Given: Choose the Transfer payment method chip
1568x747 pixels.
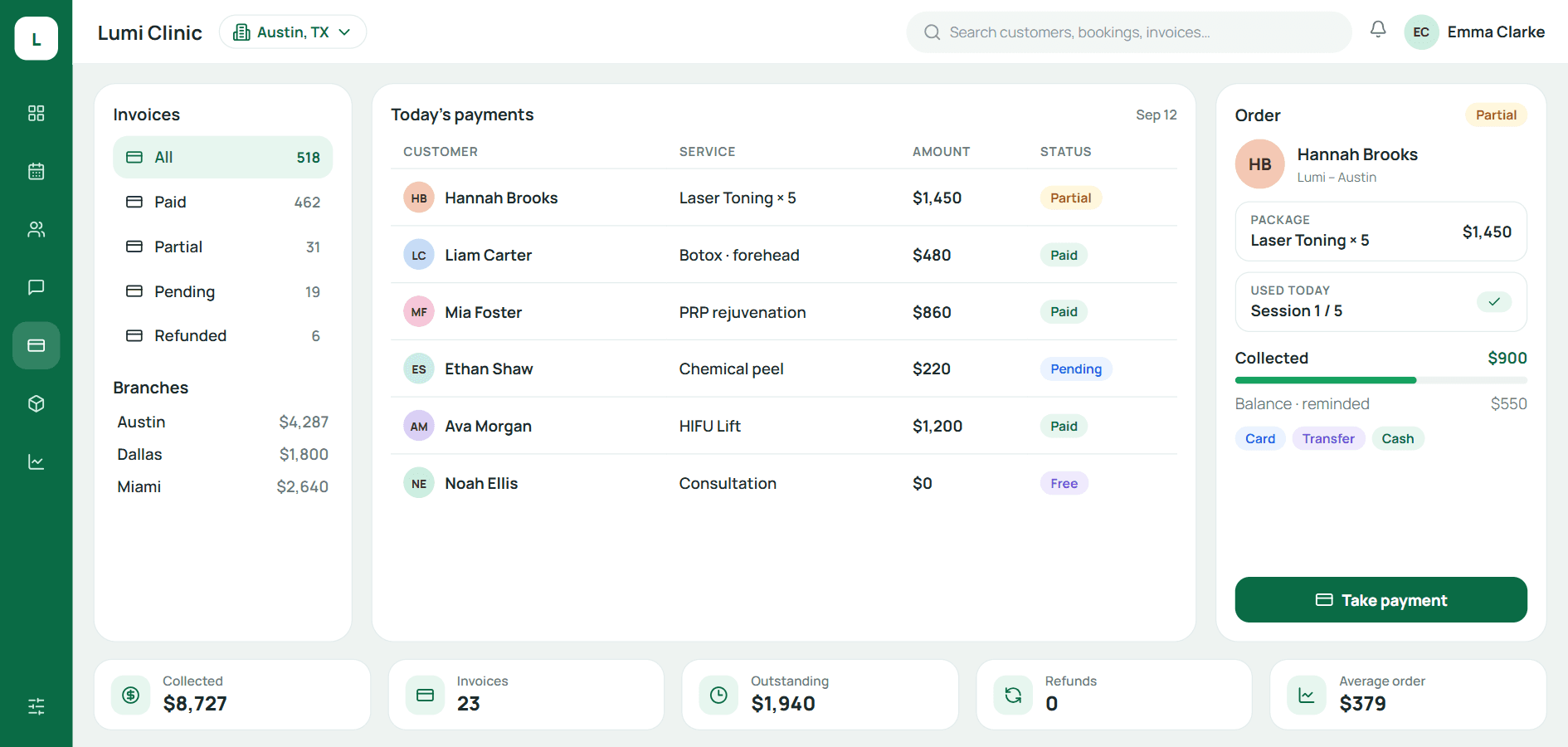Looking at the screenshot, I should [x=1328, y=438].
